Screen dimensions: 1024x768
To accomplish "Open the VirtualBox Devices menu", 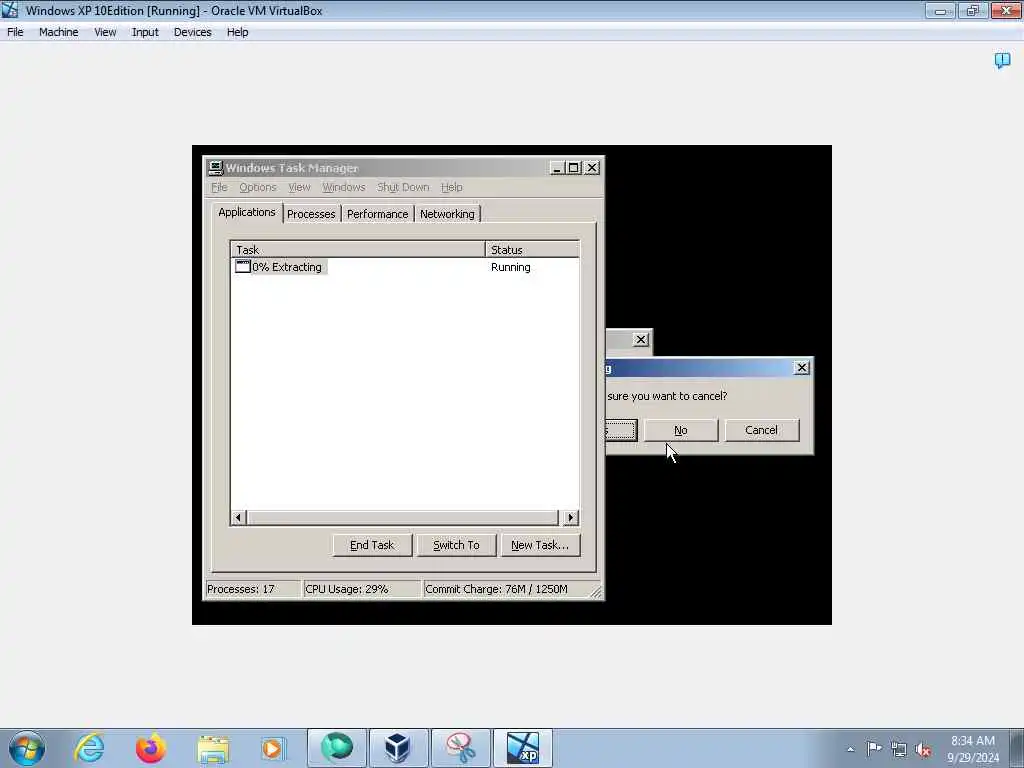I will (192, 32).
